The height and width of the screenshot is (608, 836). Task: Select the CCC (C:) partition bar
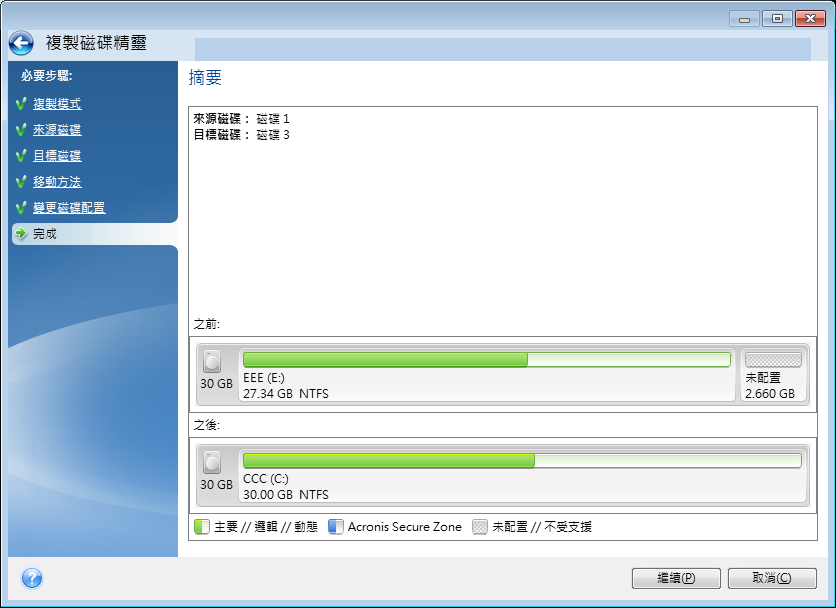[x=522, y=476]
